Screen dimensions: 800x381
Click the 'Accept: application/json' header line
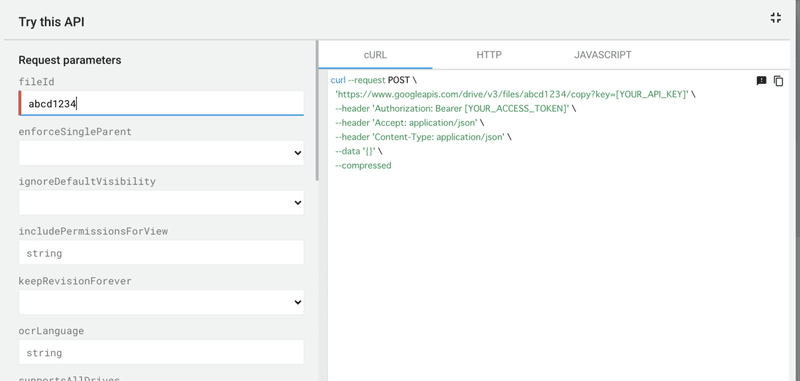pyautogui.click(x=410, y=123)
